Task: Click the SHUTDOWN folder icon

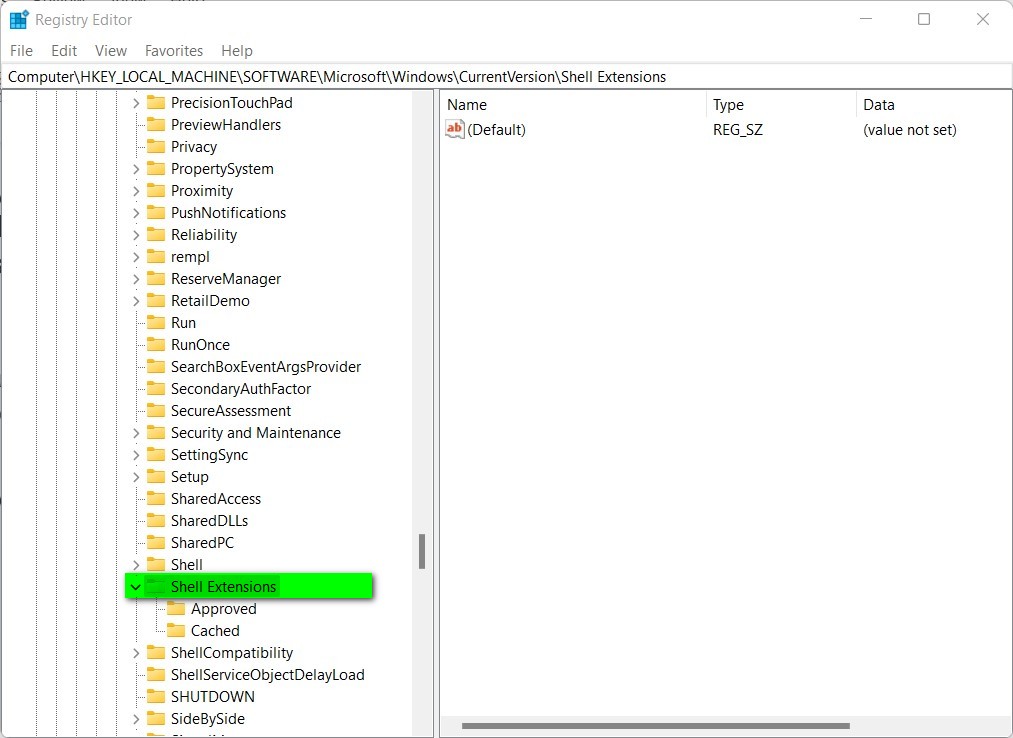Action: tap(156, 696)
